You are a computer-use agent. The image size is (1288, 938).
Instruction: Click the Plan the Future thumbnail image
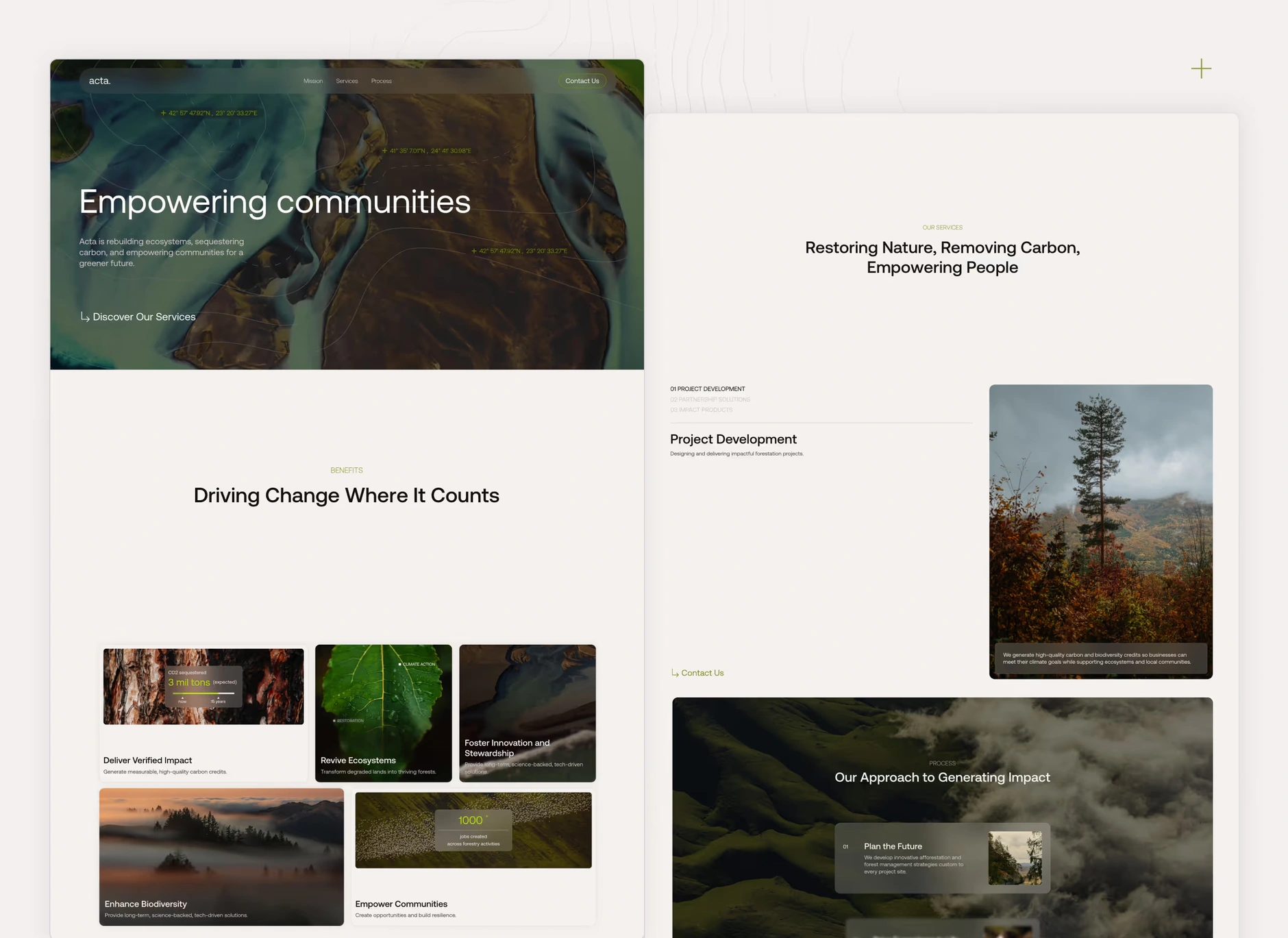point(1015,858)
